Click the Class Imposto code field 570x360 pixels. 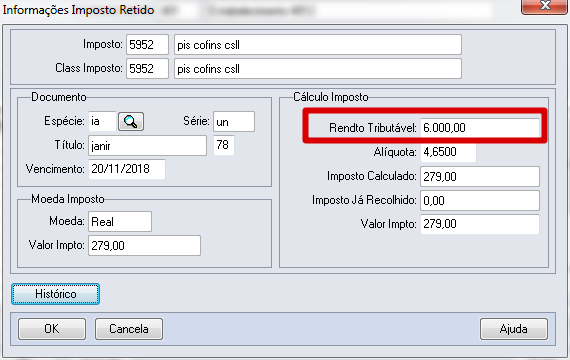click(147, 68)
